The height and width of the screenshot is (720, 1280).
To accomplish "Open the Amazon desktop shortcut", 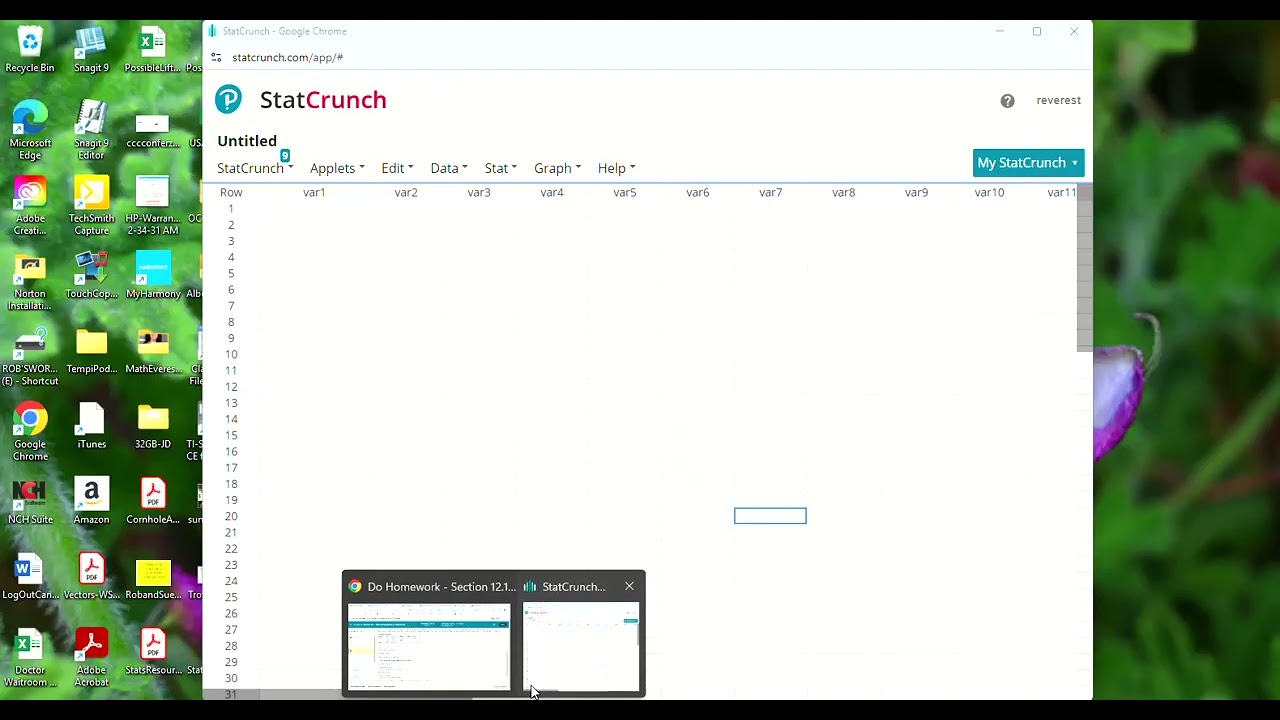I will [x=91, y=501].
